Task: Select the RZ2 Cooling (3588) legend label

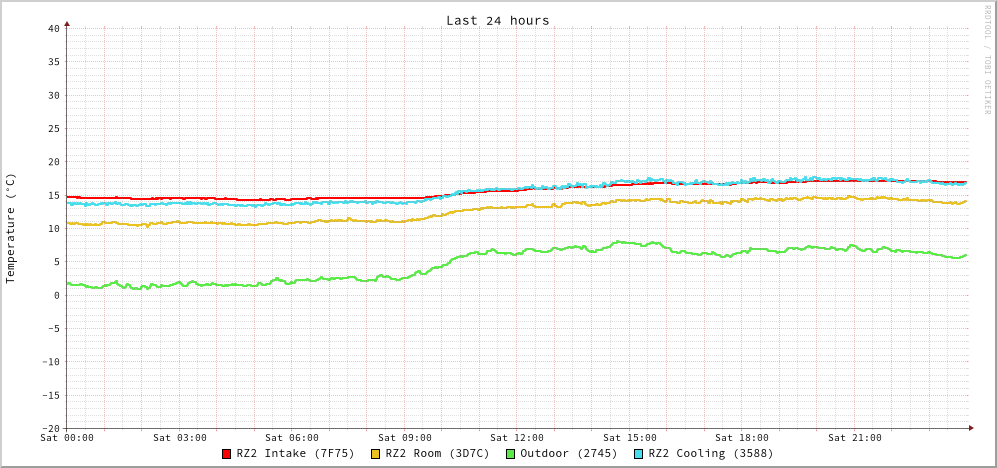Action: click(710, 453)
